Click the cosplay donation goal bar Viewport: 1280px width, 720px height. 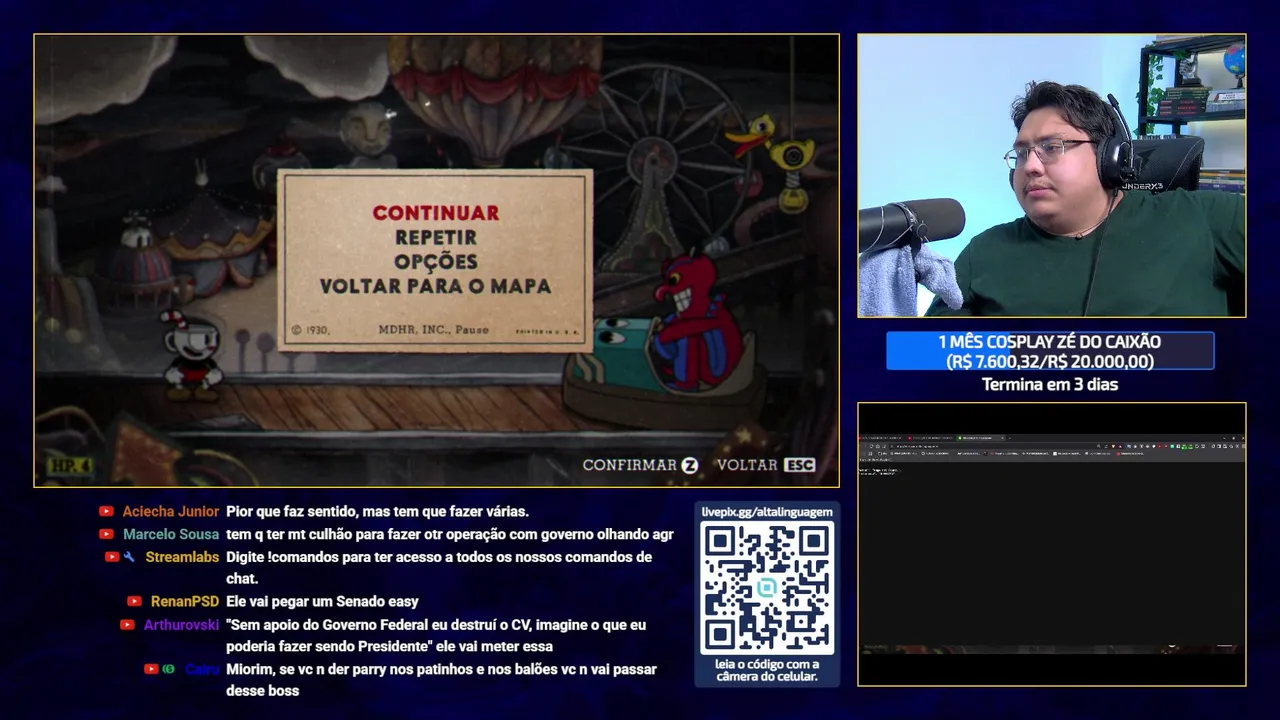pyautogui.click(x=1050, y=351)
